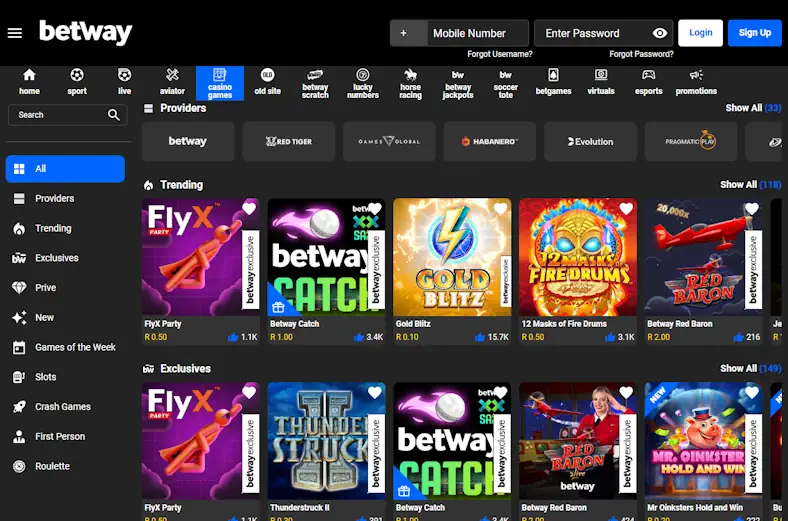Filter by Pragmatic Play provider
This screenshot has width=788, height=521.
pyautogui.click(x=691, y=142)
